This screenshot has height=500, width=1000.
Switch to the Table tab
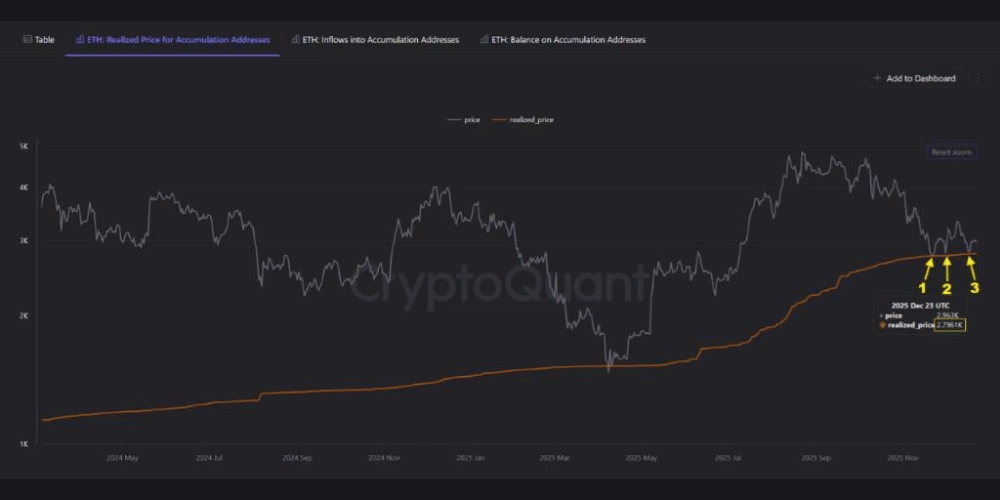[x=44, y=40]
